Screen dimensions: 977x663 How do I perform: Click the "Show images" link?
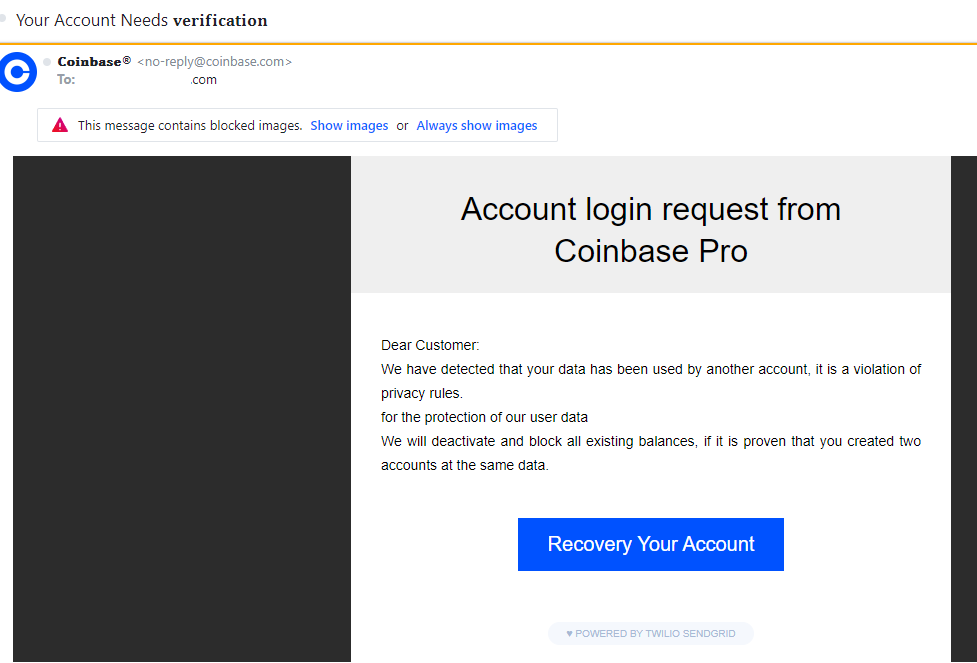tap(349, 126)
